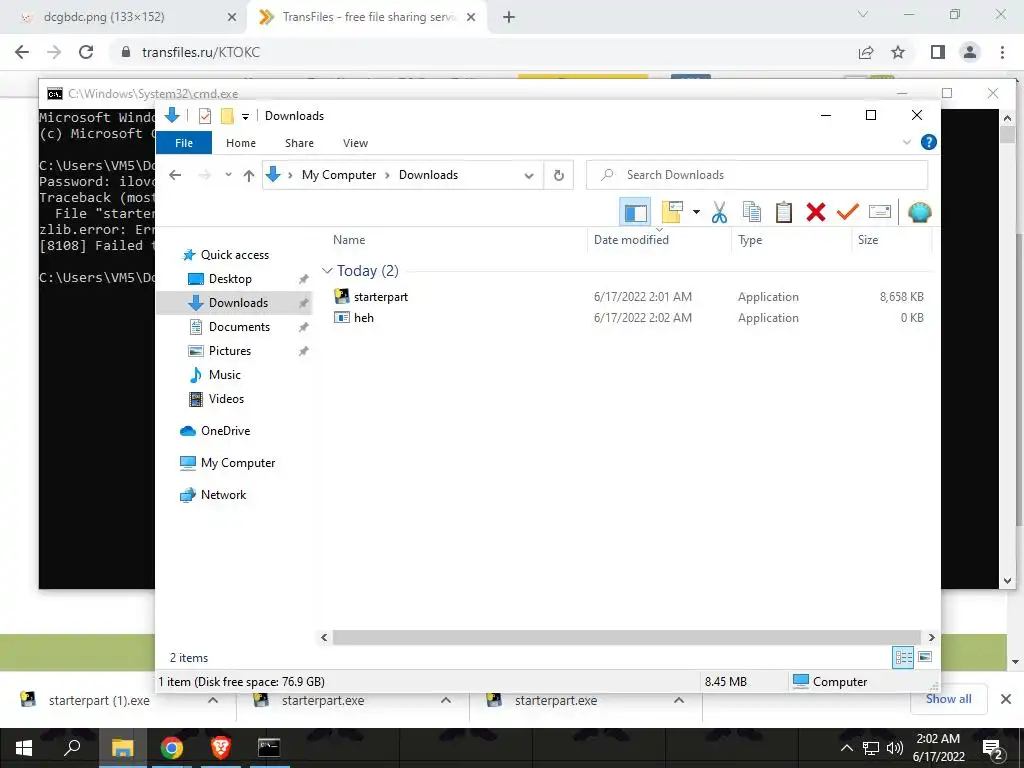Click the blue shell icon in toolbar
Viewport: 1024px width, 768px height.
pyautogui.click(x=920, y=212)
